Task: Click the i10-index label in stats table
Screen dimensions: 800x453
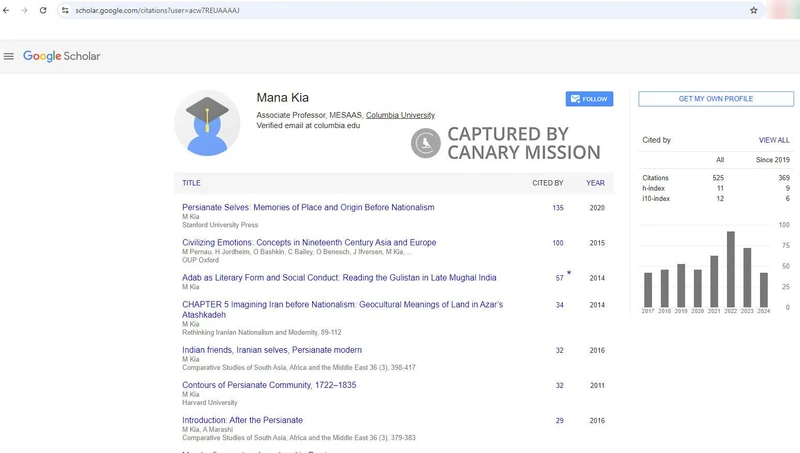Action: [x=656, y=199]
